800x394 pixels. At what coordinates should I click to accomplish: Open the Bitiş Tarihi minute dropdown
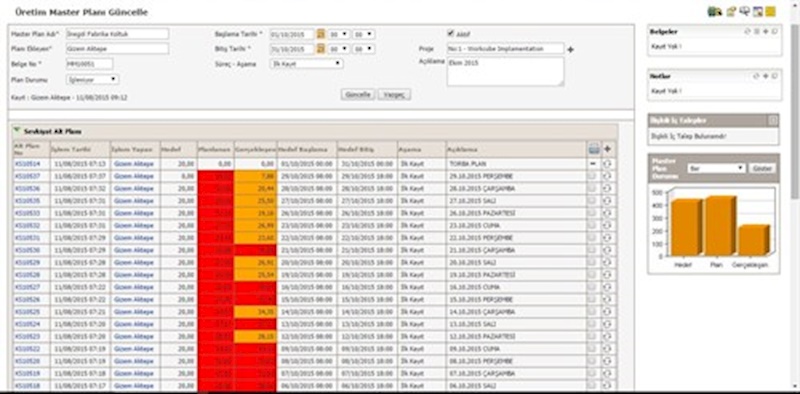(364, 49)
